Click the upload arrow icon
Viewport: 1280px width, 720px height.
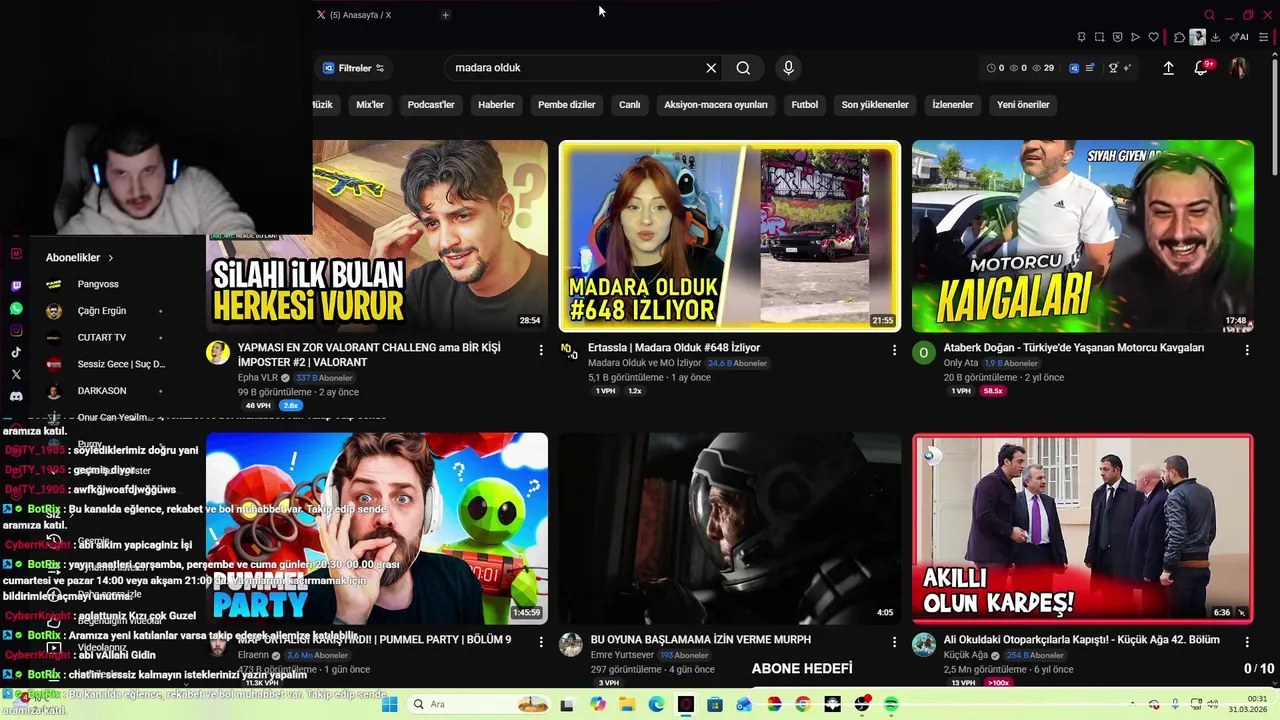click(x=1168, y=68)
